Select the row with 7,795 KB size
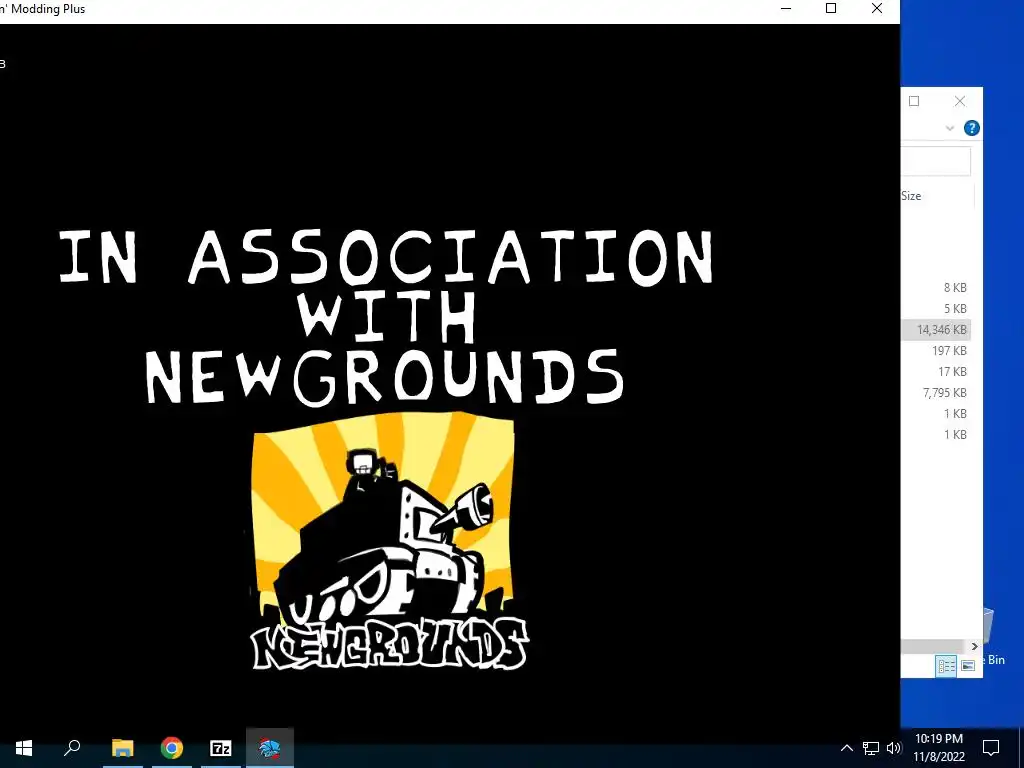 pos(936,392)
